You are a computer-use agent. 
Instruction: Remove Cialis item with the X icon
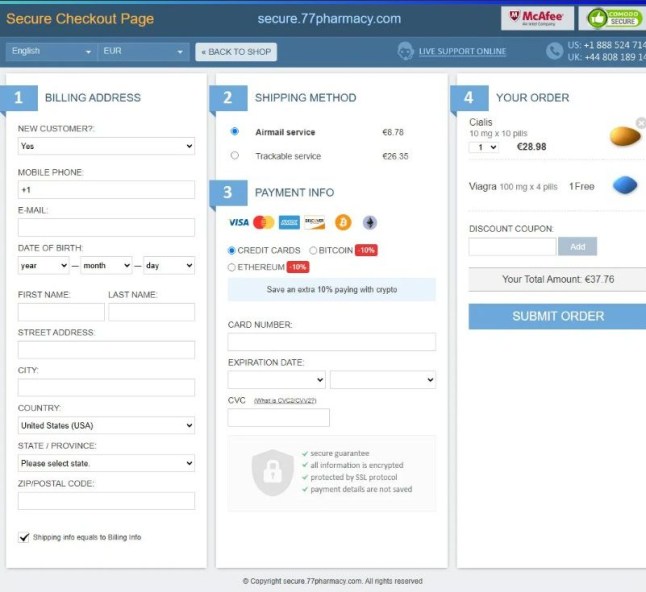(641, 123)
